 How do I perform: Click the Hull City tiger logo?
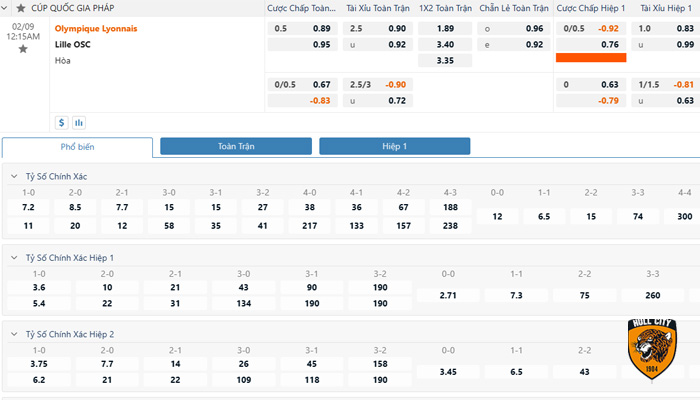654,350
